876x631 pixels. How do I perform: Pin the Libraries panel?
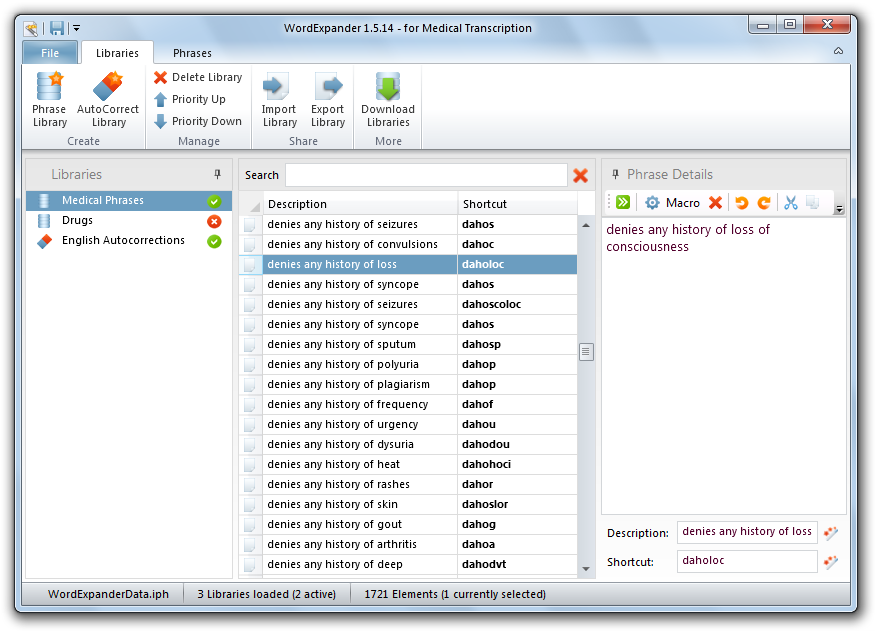[217, 174]
